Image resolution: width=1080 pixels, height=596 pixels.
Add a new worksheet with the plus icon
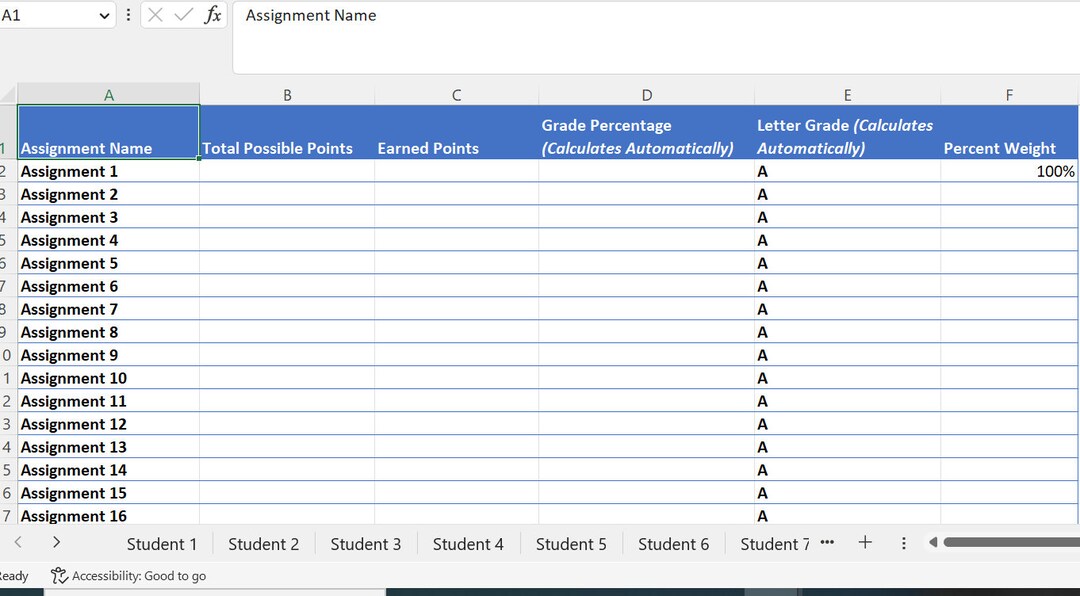864,542
